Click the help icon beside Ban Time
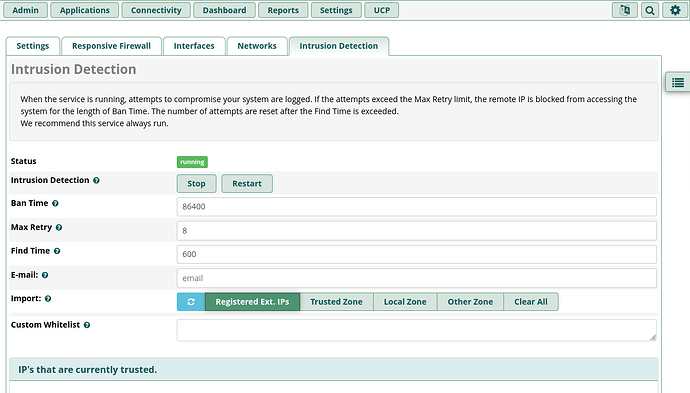690x393 pixels. [55, 203]
